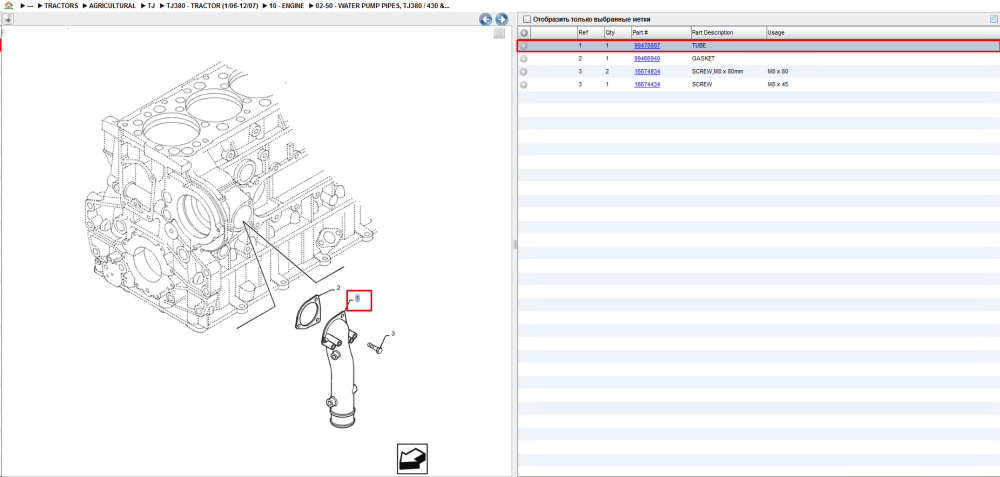Select the TUBE description cell
The width and height of the screenshot is (1000, 477).
coord(699,46)
